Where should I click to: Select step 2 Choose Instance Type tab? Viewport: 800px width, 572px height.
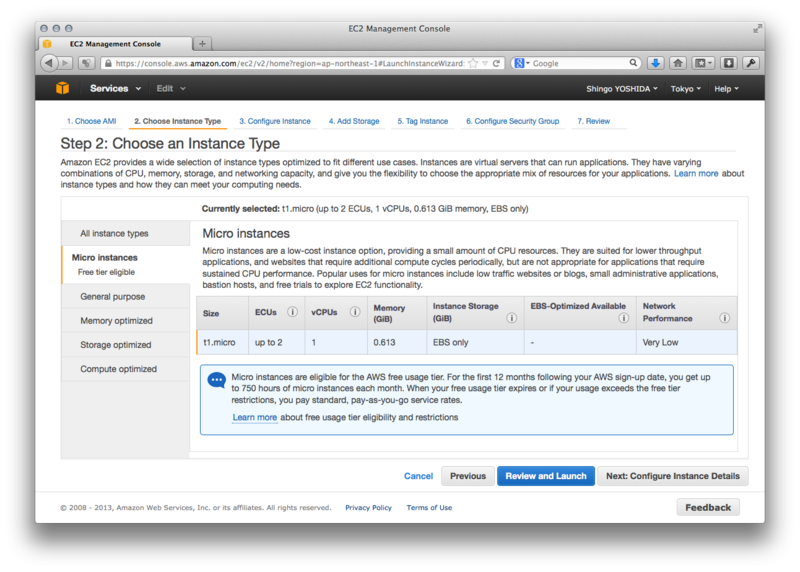[178, 121]
